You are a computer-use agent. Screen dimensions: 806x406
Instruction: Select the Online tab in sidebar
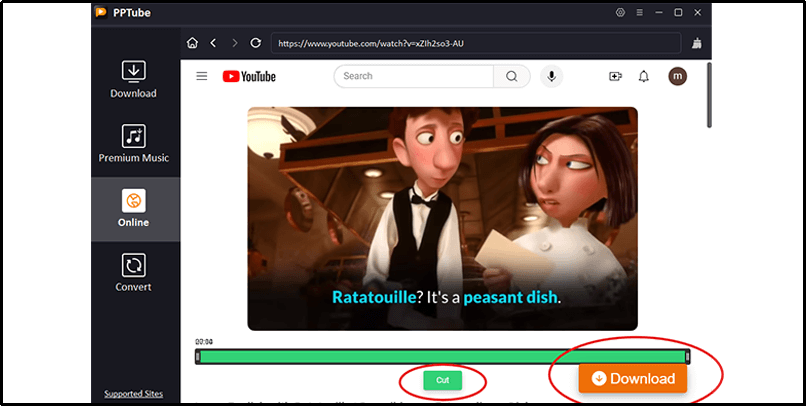(x=134, y=209)
